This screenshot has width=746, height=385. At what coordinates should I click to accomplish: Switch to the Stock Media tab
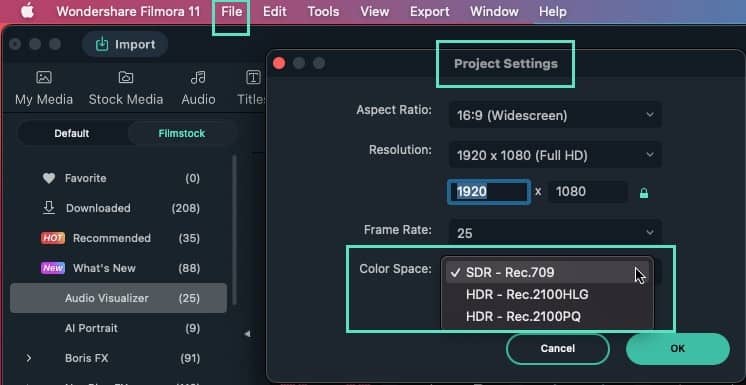tap(126, 88)
